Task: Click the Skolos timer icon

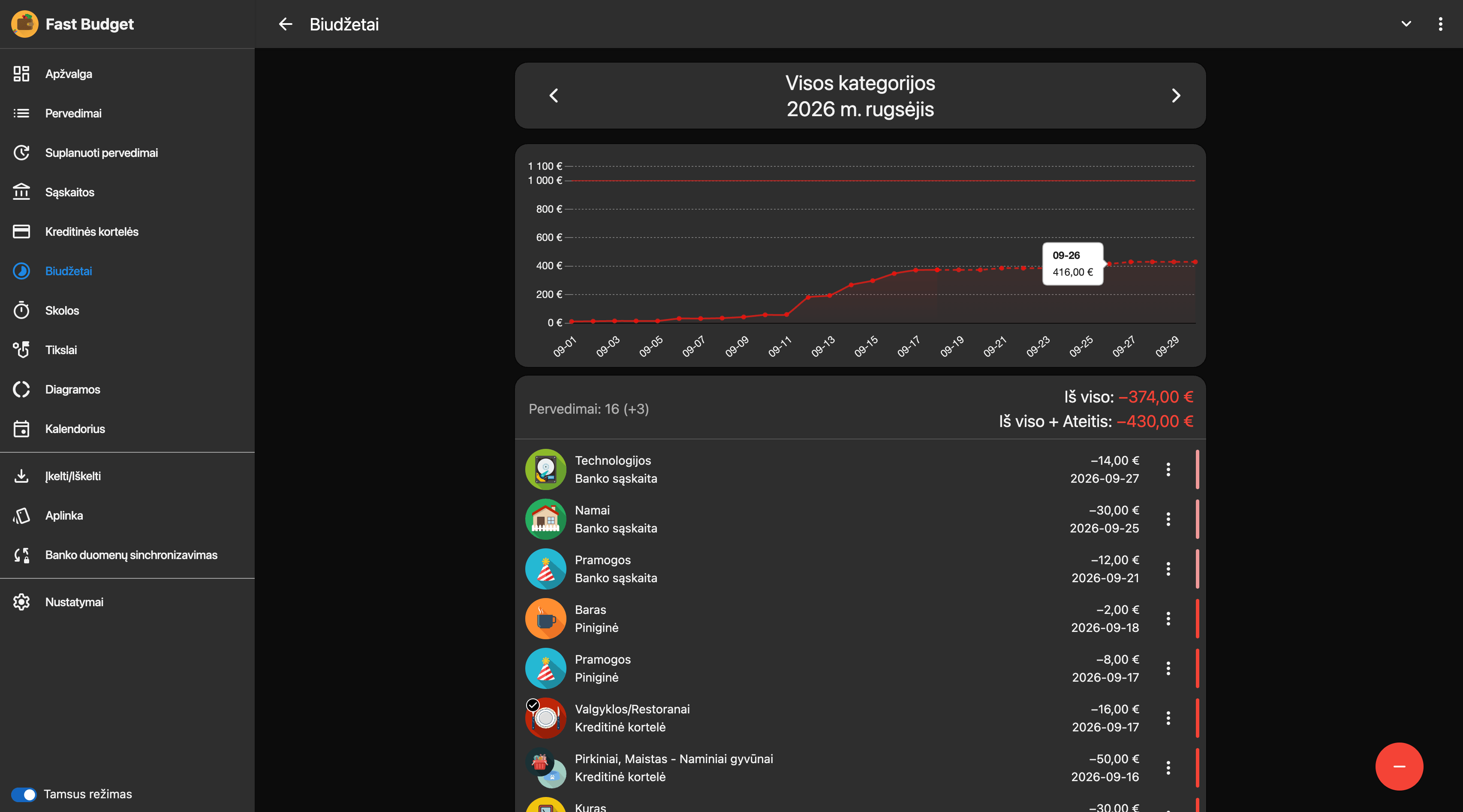Action: [21, 310]
